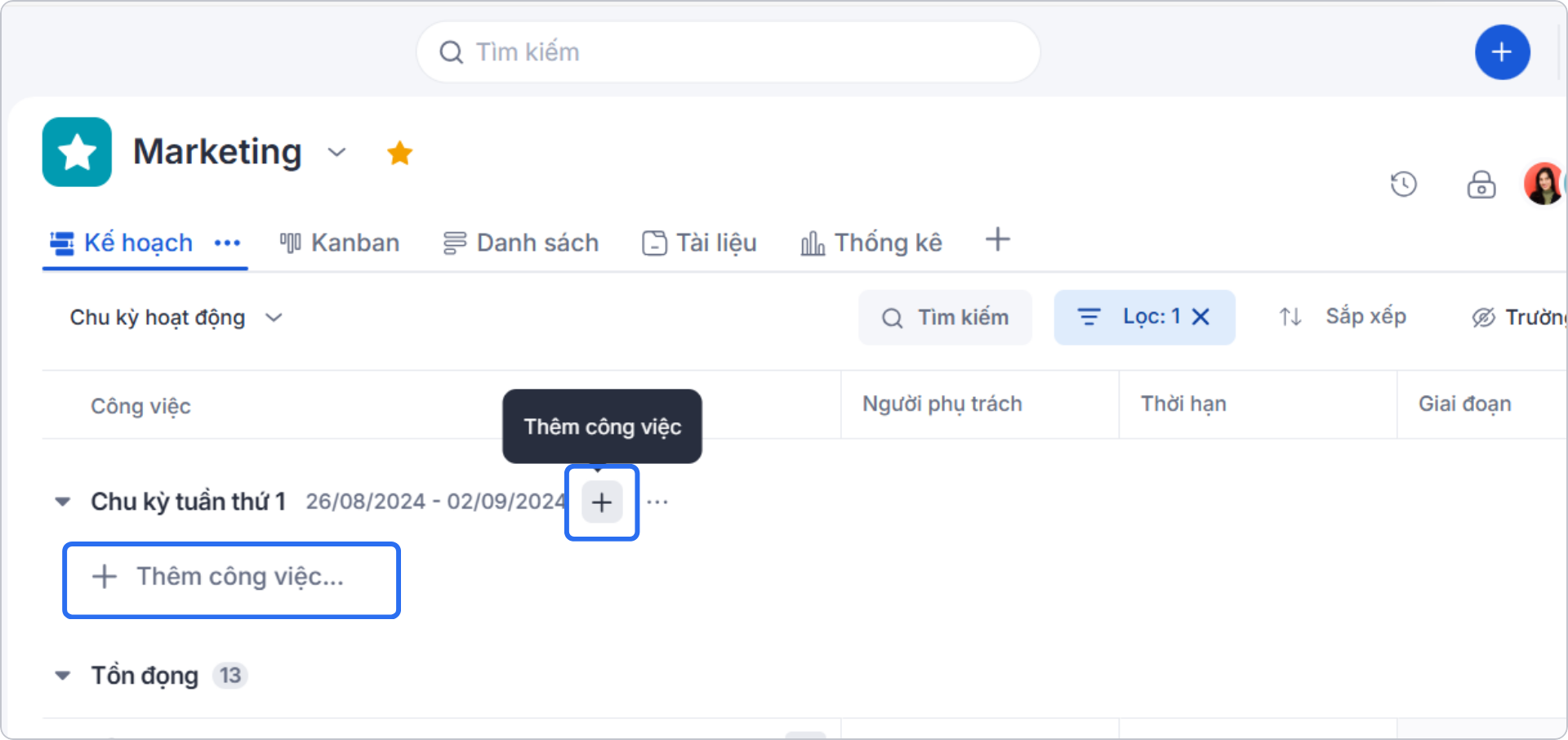Screen dimensions: 1568x740
Task: Click the teal Marketing workspace star icon
Action: (x=76, y=152)
